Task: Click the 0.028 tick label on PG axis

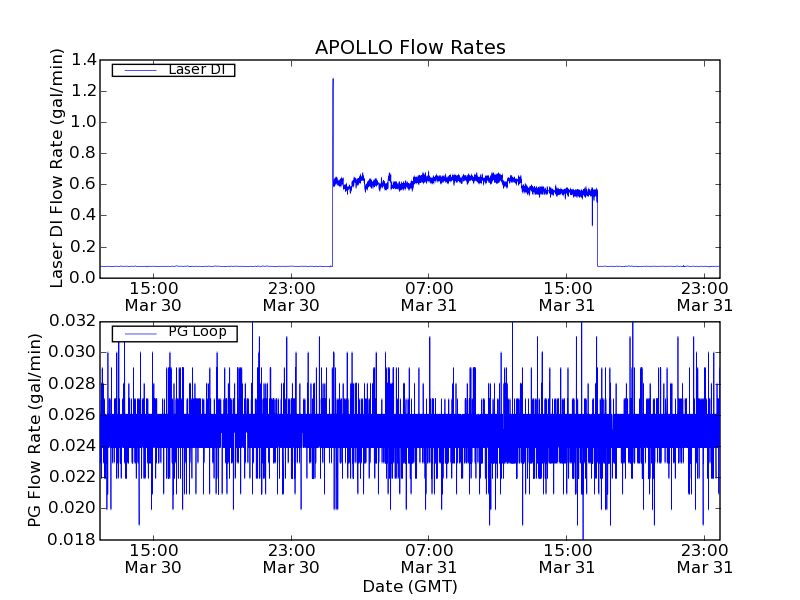Action: [72, 384]
